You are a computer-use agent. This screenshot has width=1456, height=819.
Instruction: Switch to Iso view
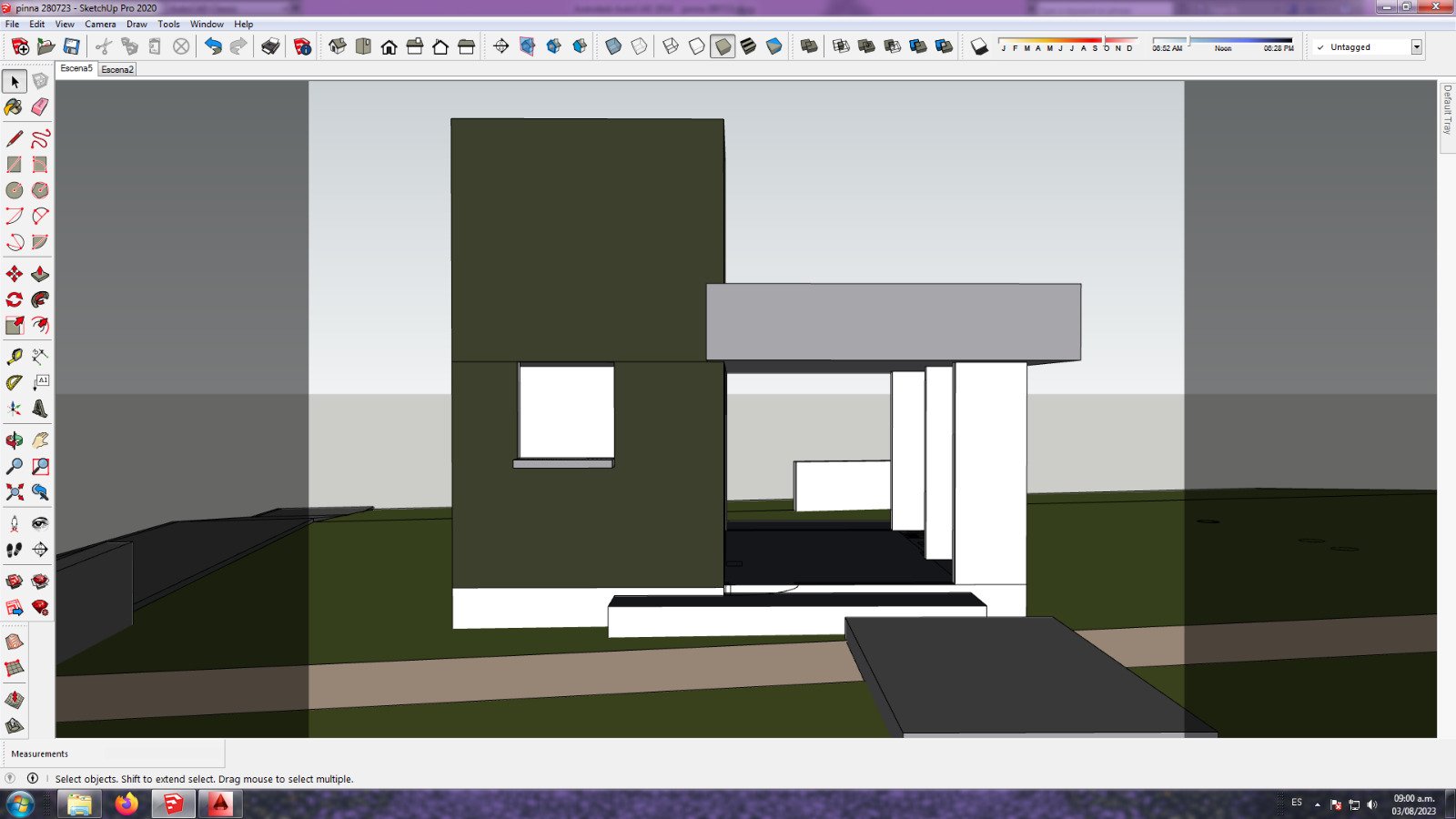338,46
